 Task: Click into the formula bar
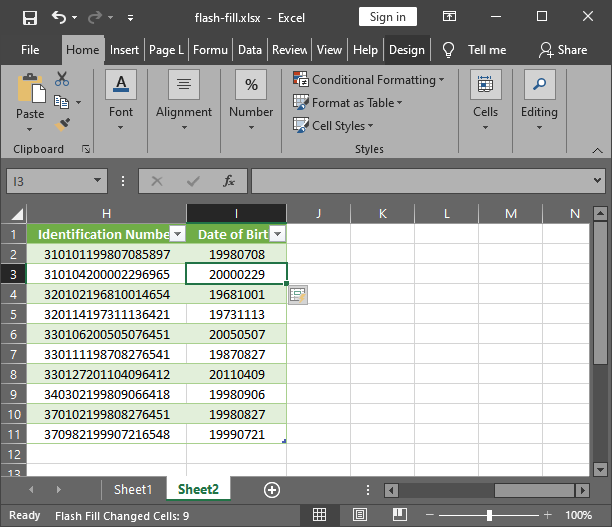[x=421, y=181]
